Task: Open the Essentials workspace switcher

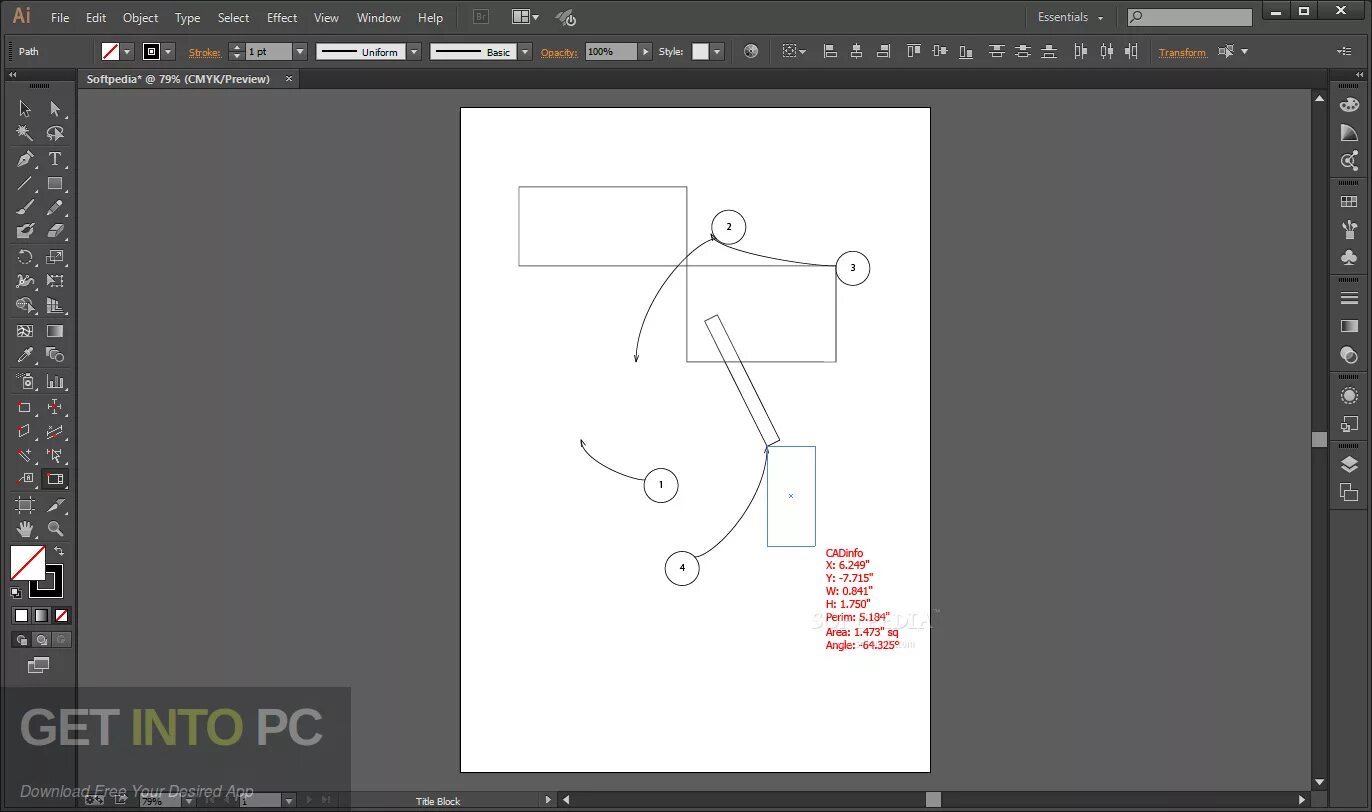Action: click(1070, 17)
